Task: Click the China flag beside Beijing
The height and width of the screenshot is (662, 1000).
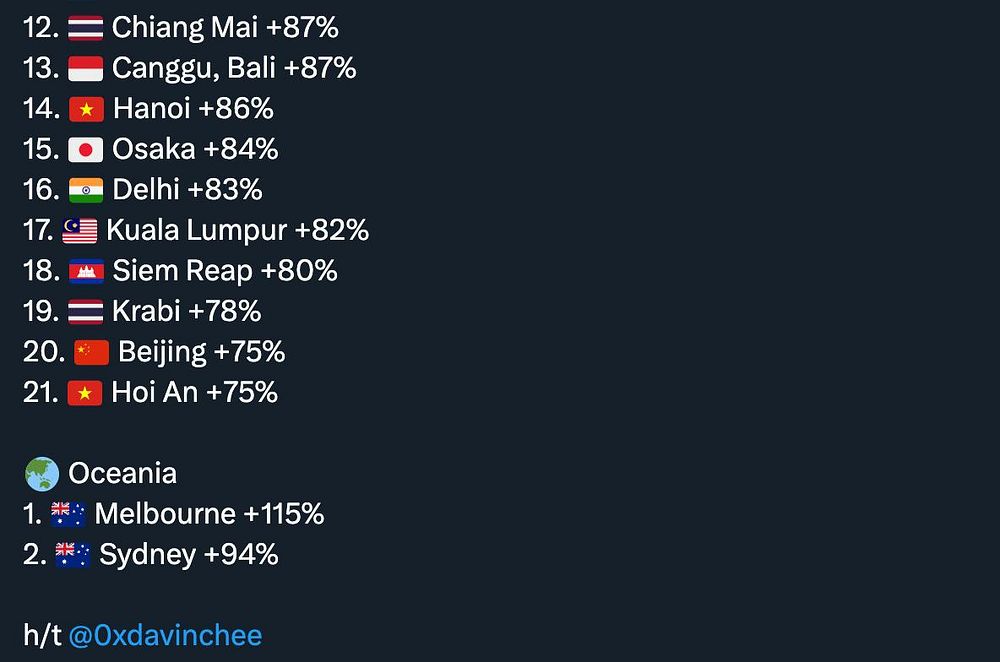Action: [x=91, y=352]
